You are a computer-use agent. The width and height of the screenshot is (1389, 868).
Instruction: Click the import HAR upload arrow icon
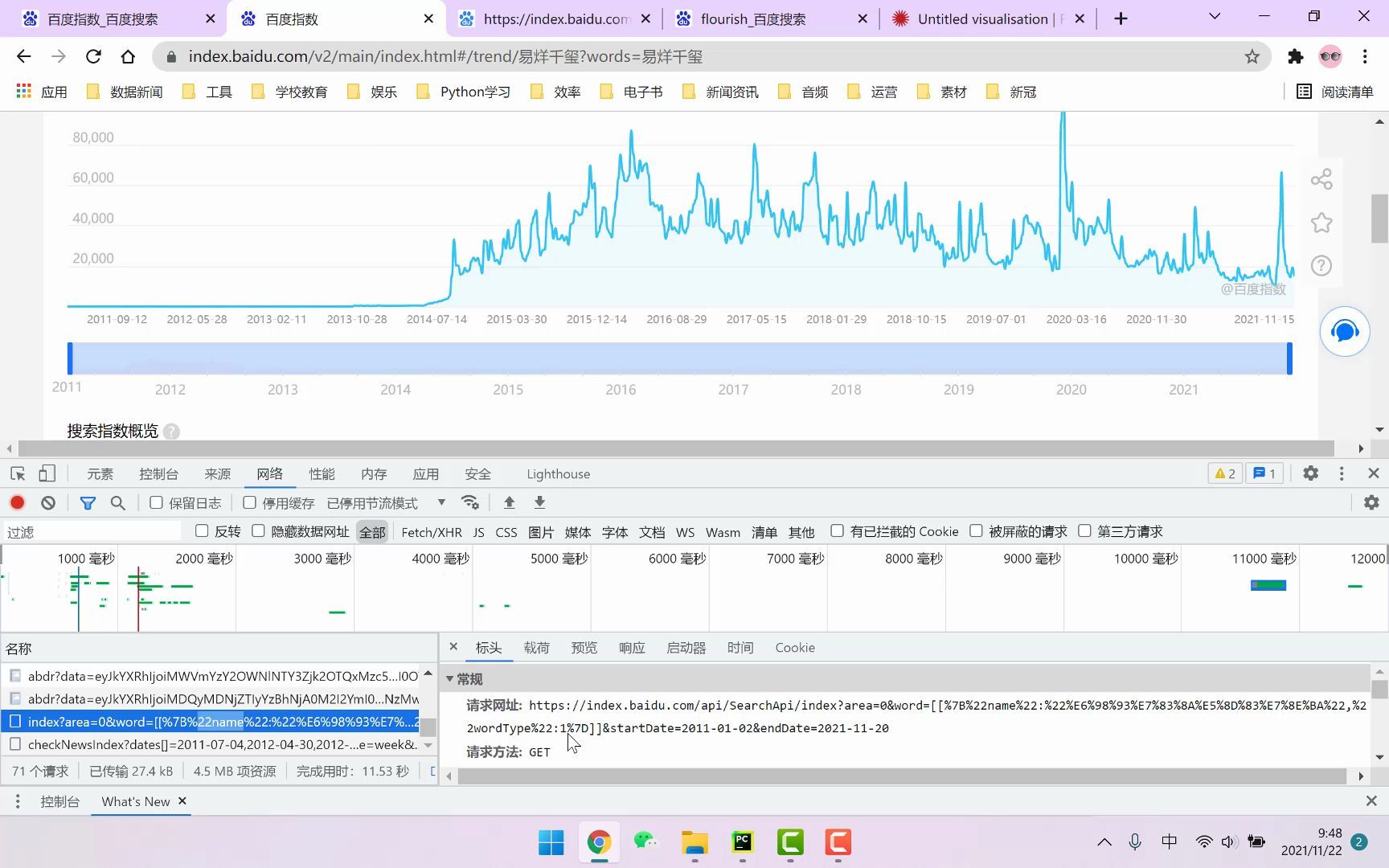click(509, 502)
